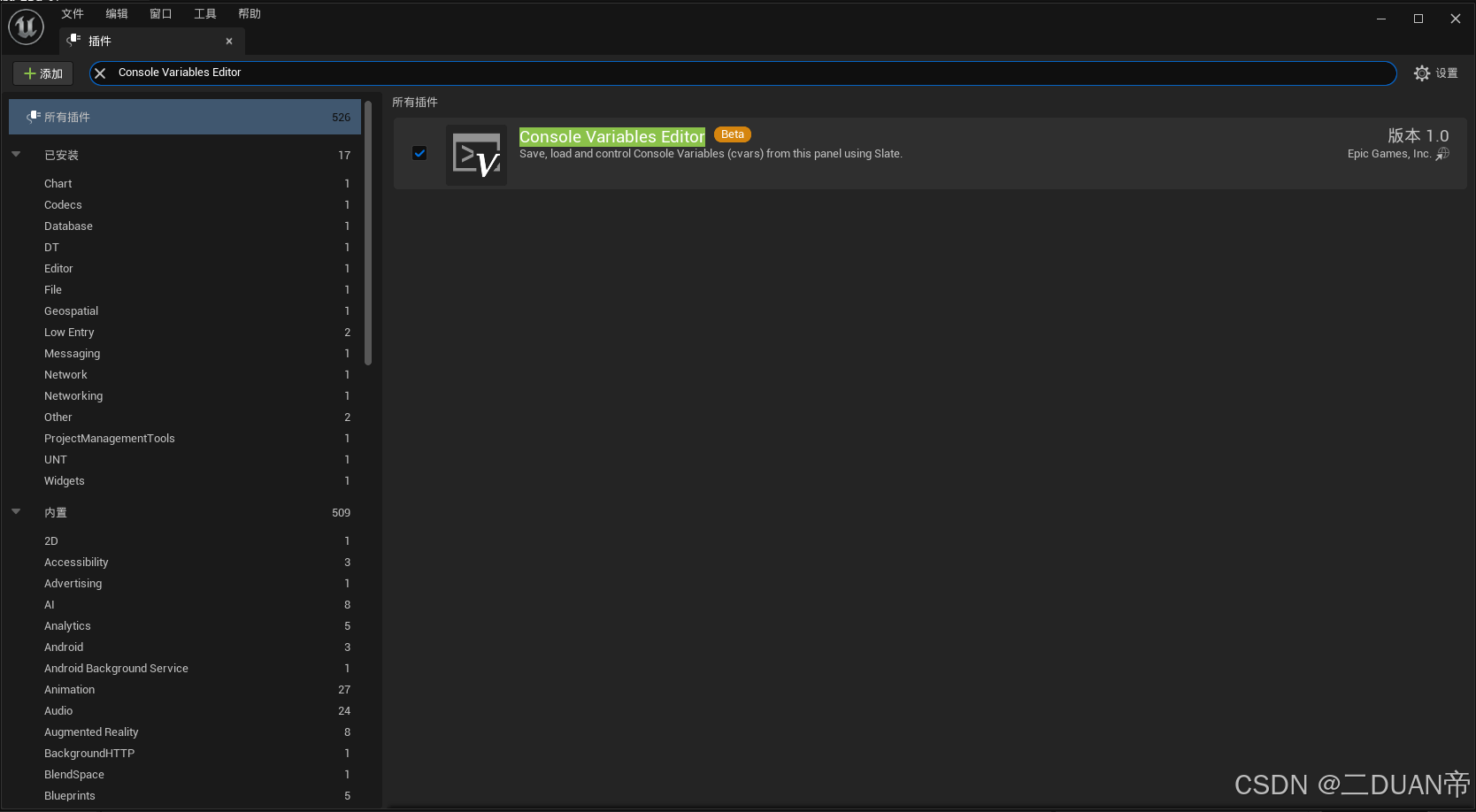Select the 2D category

point(185,540)
